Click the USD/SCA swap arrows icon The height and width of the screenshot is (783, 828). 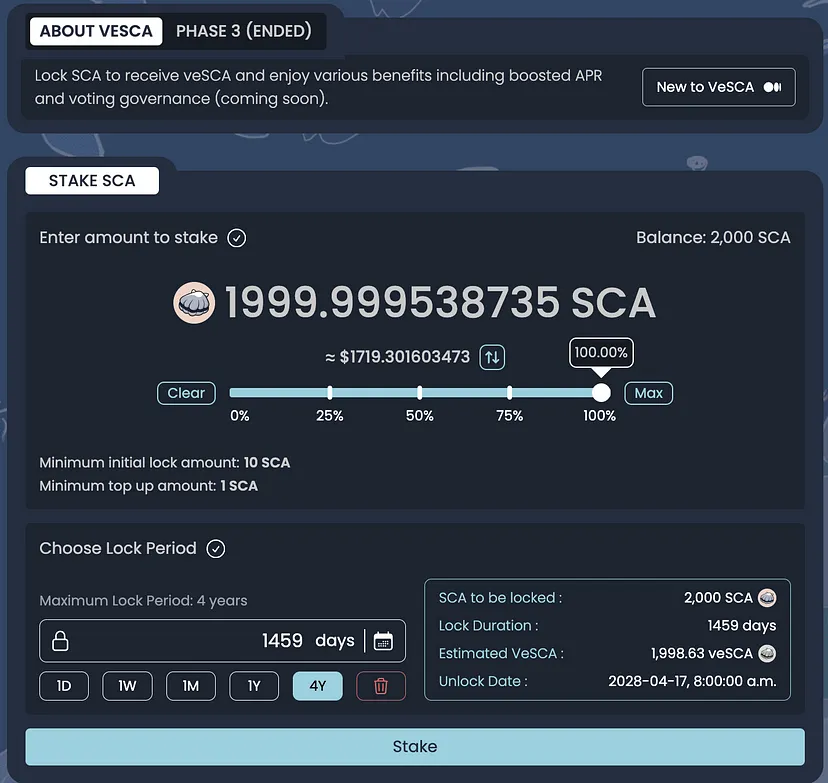(x=492, y=357)
